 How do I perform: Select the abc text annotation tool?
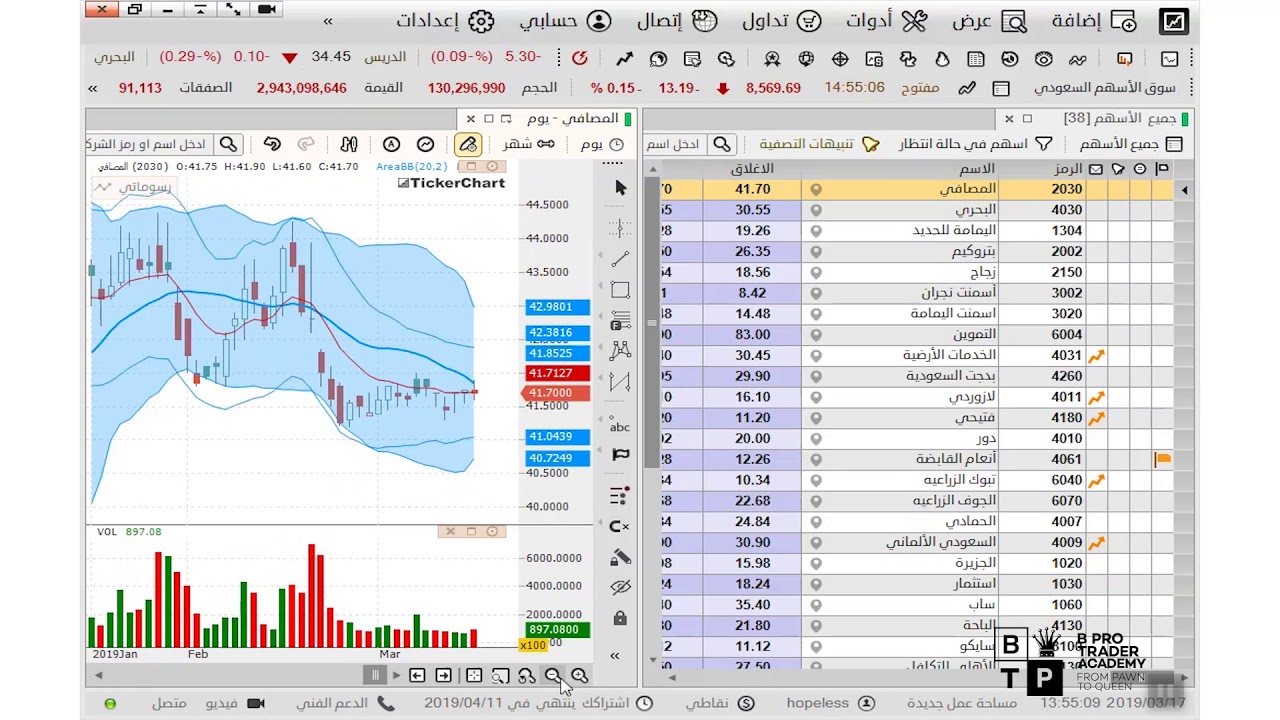[x=620, y=425]
